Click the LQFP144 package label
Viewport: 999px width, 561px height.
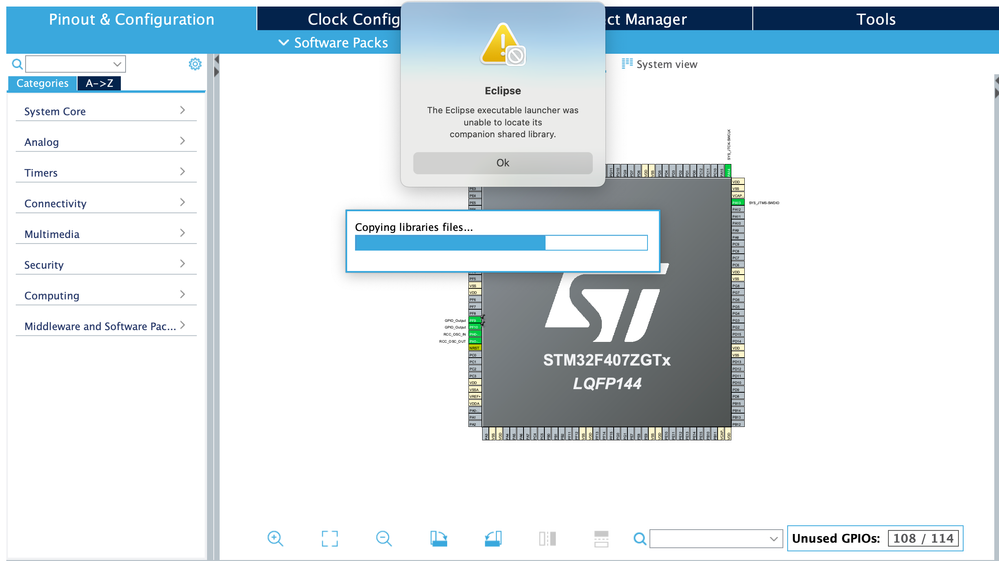pos(607,383)
